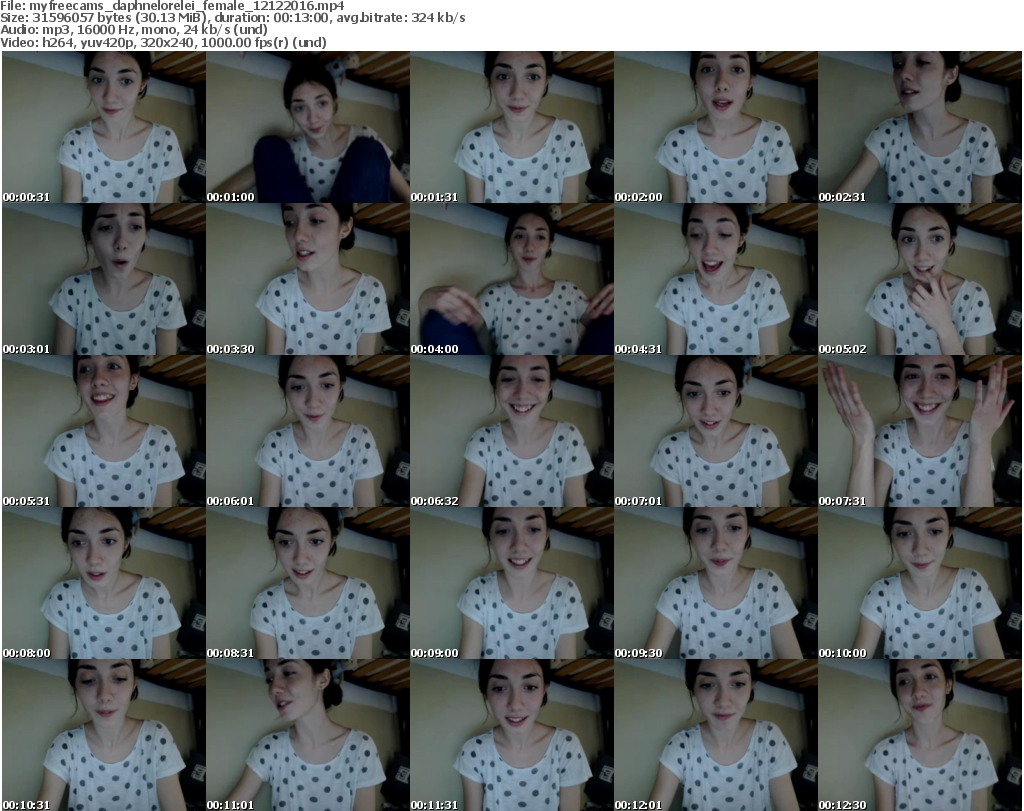Click the "Audio: mp3, 16000 Hz, mono" line
Image resolution: width=1024 pixels, height=811 pixels.
88,30
